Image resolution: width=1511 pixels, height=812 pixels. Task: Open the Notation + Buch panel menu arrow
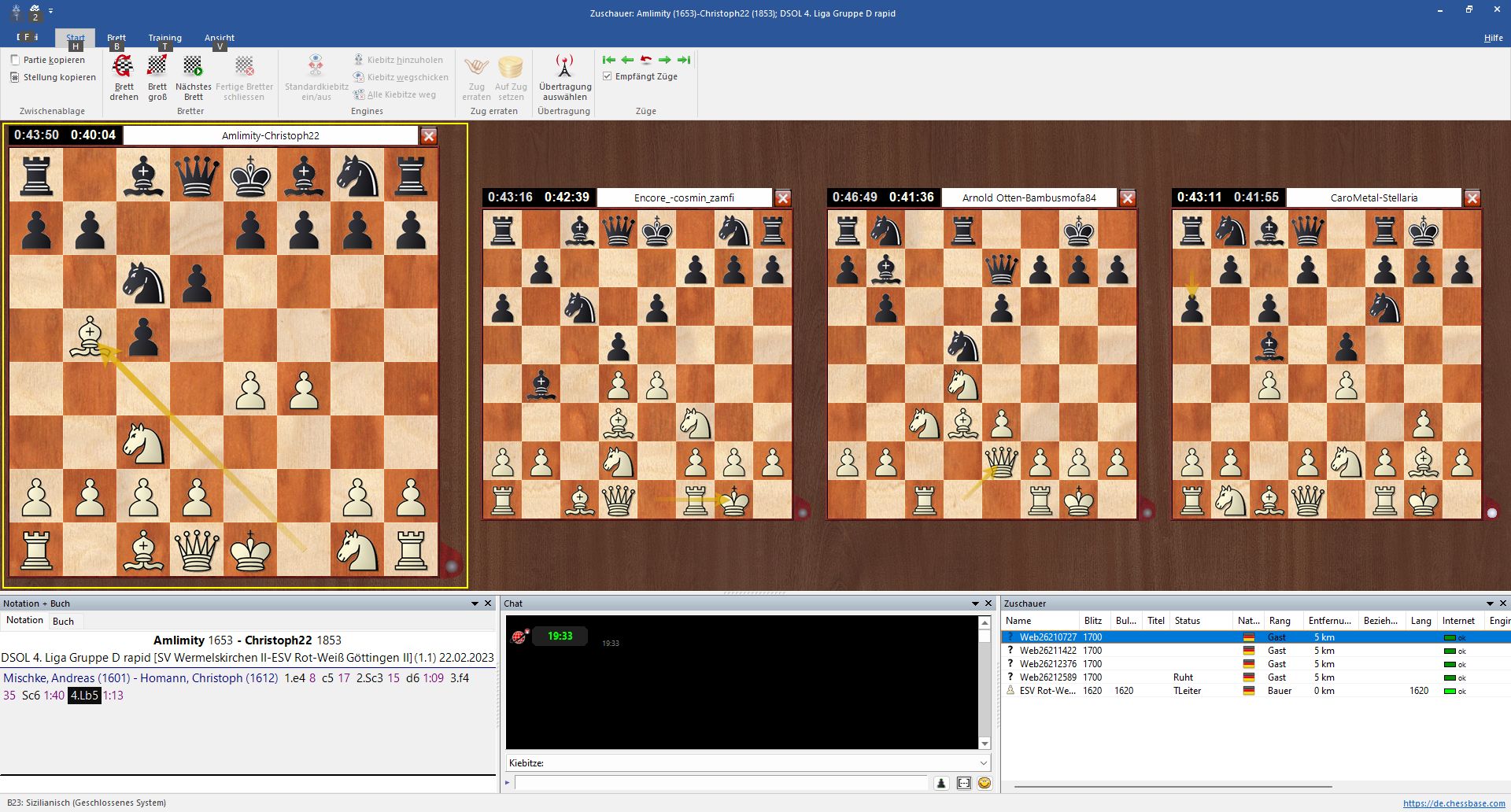point(475,603)
